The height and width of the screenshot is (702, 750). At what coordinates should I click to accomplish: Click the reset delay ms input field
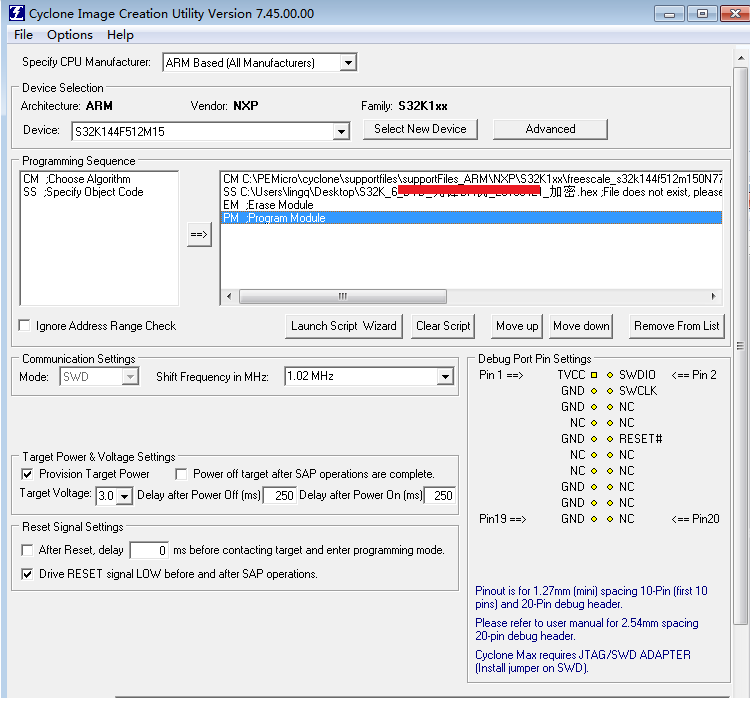[149, 550]
